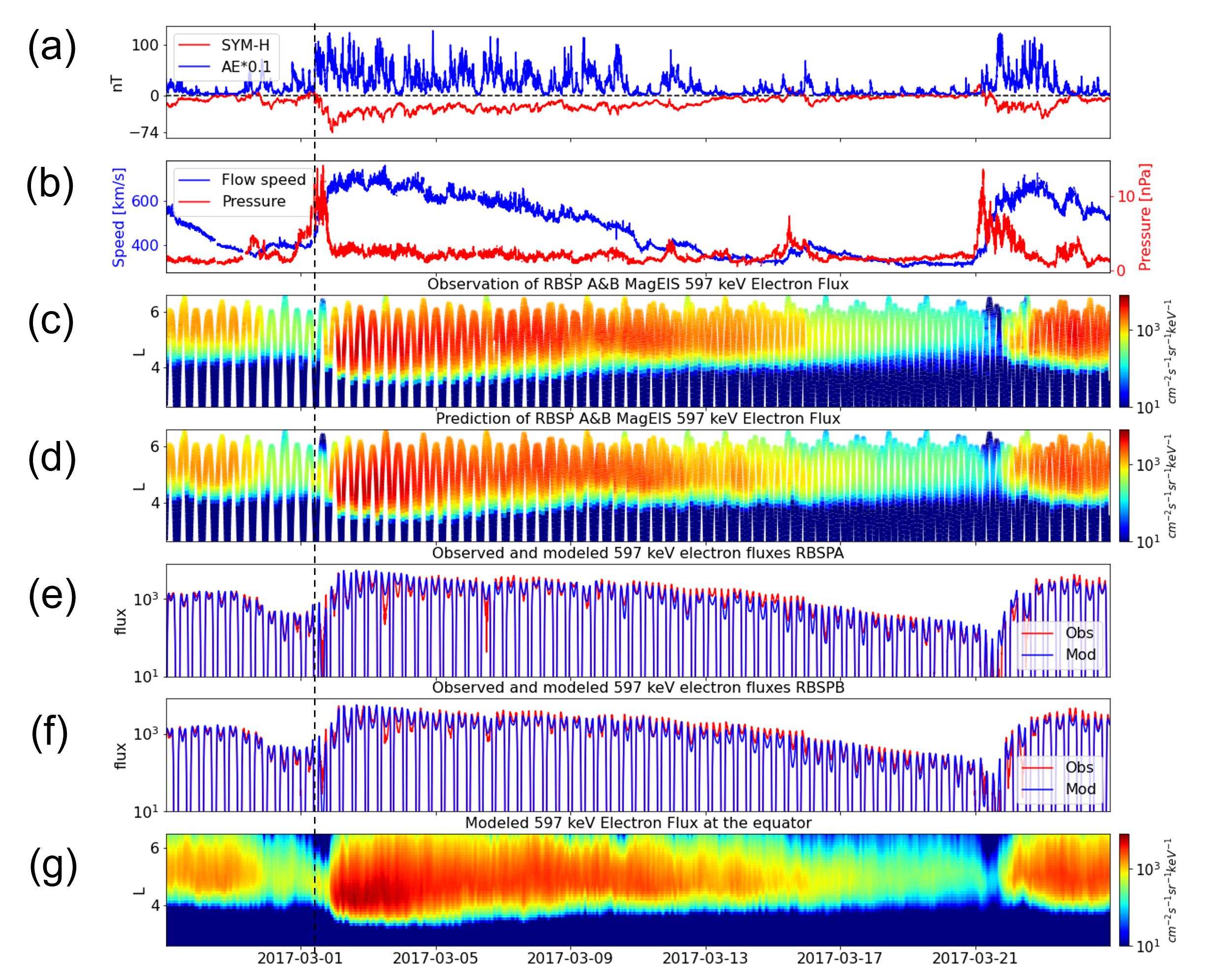The image size is (1232, 980).
Task: Click the 600 speed tick label
Action: pos(145,201)
